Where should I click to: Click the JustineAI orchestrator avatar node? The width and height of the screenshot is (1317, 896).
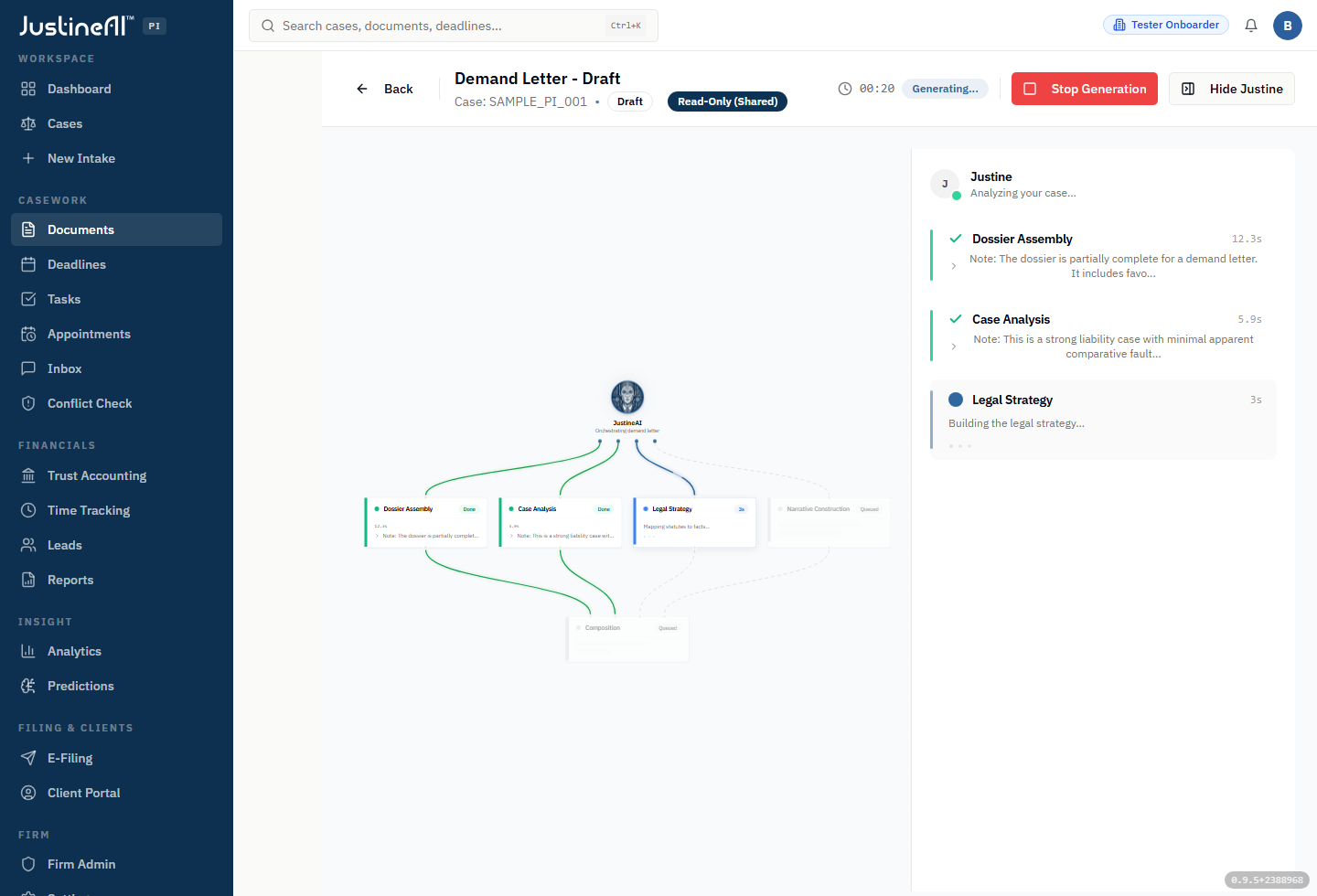pyautogui.click(x=627, y=397)
